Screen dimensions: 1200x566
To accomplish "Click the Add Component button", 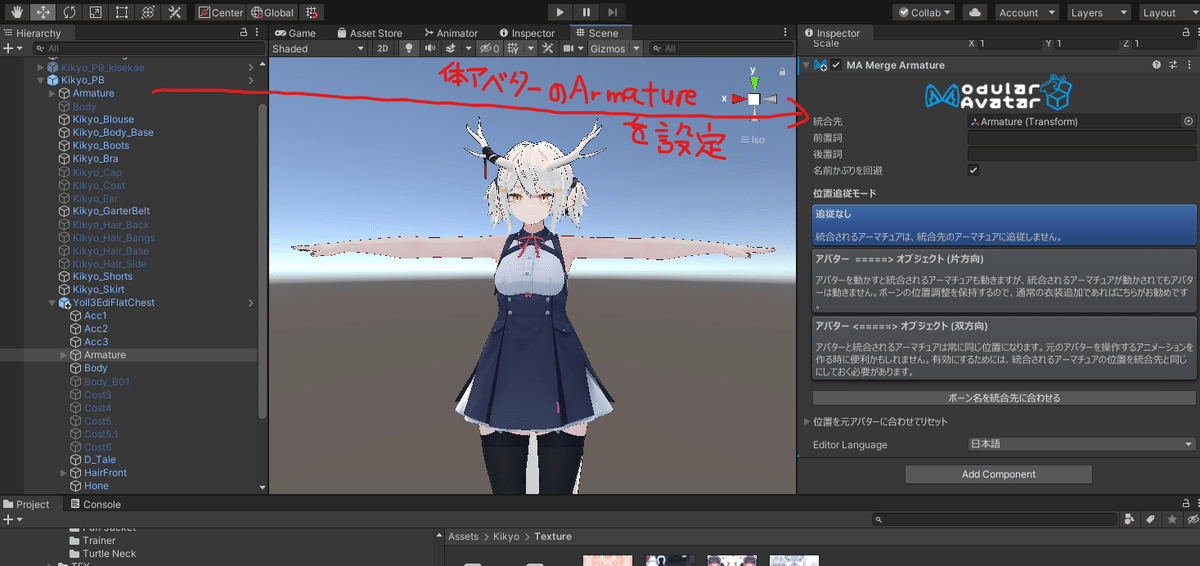I will pos(998,474).
